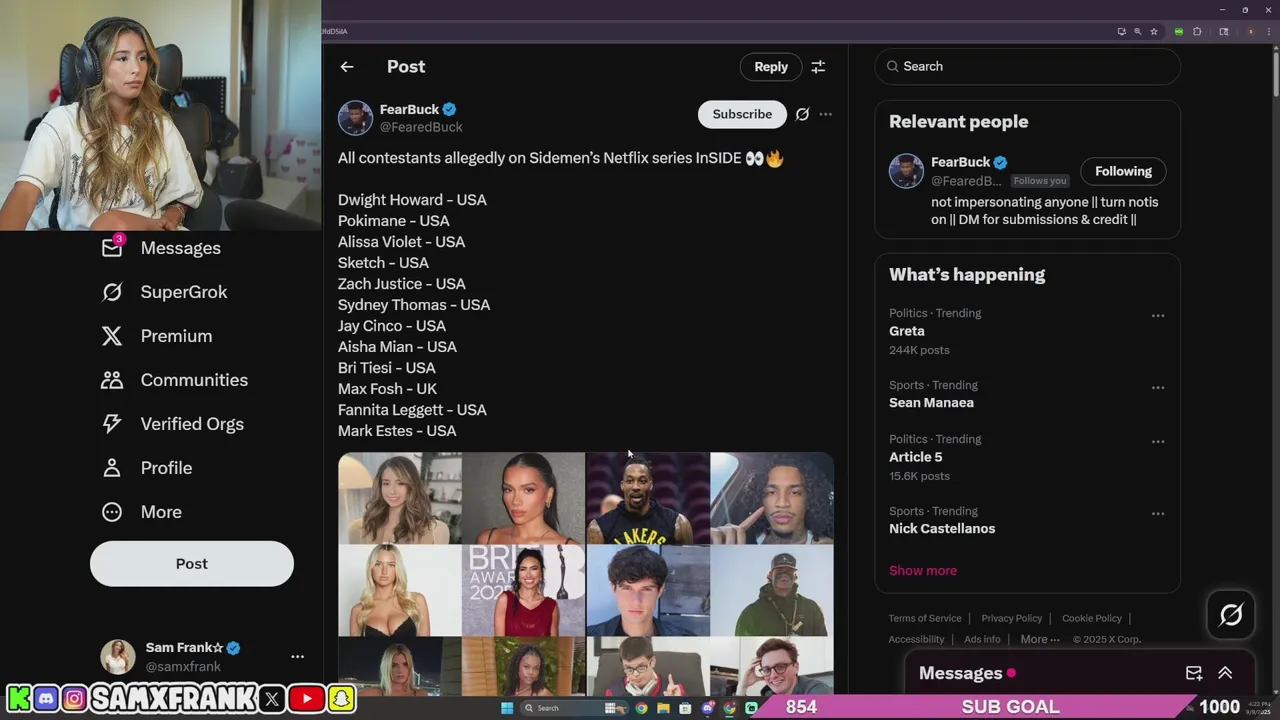Compose new message in Messages drawer
Screen dimensions: 1280x720
coord(1194,673)
